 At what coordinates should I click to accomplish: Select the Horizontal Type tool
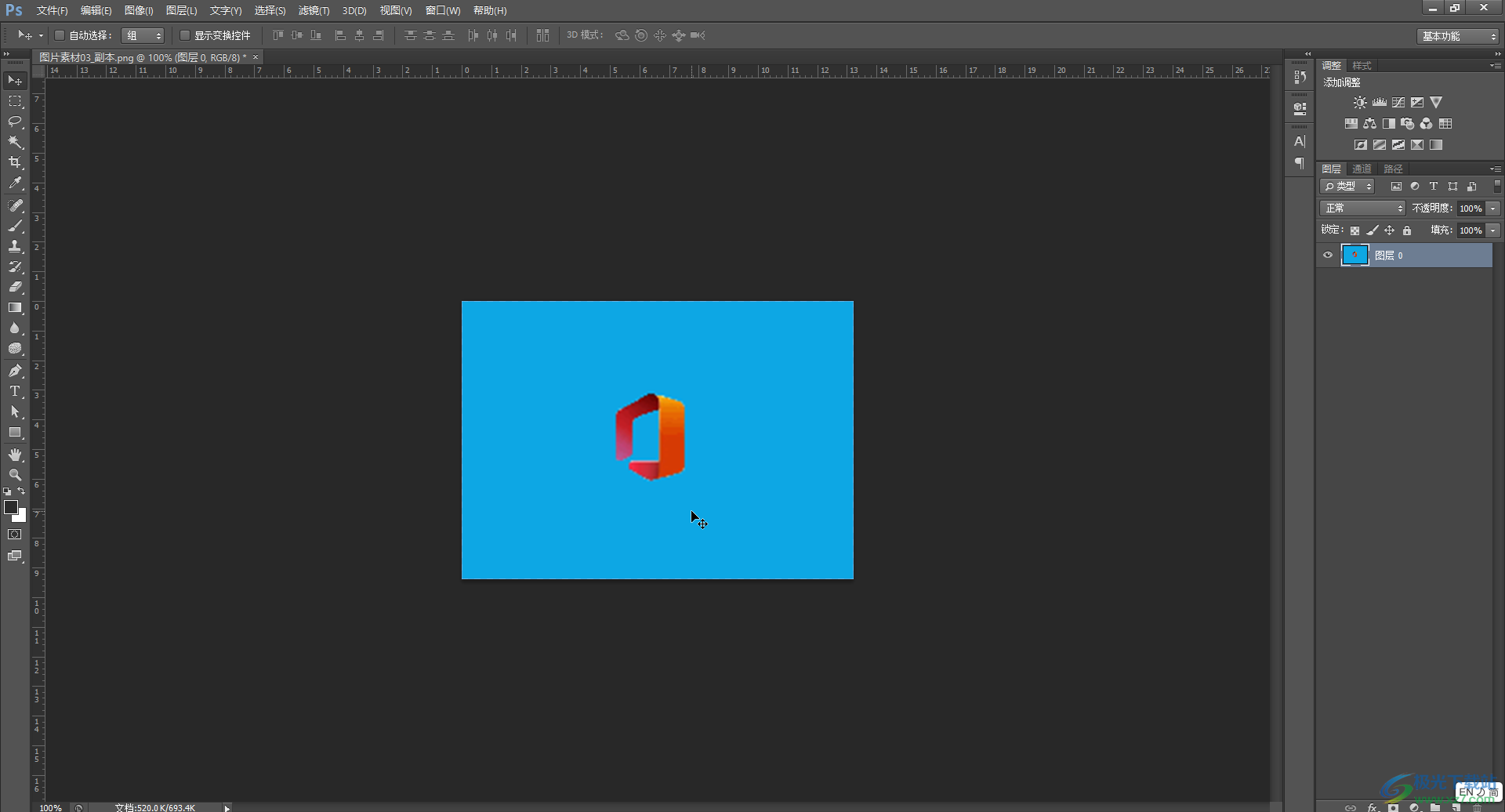click(x=15, y=391)
